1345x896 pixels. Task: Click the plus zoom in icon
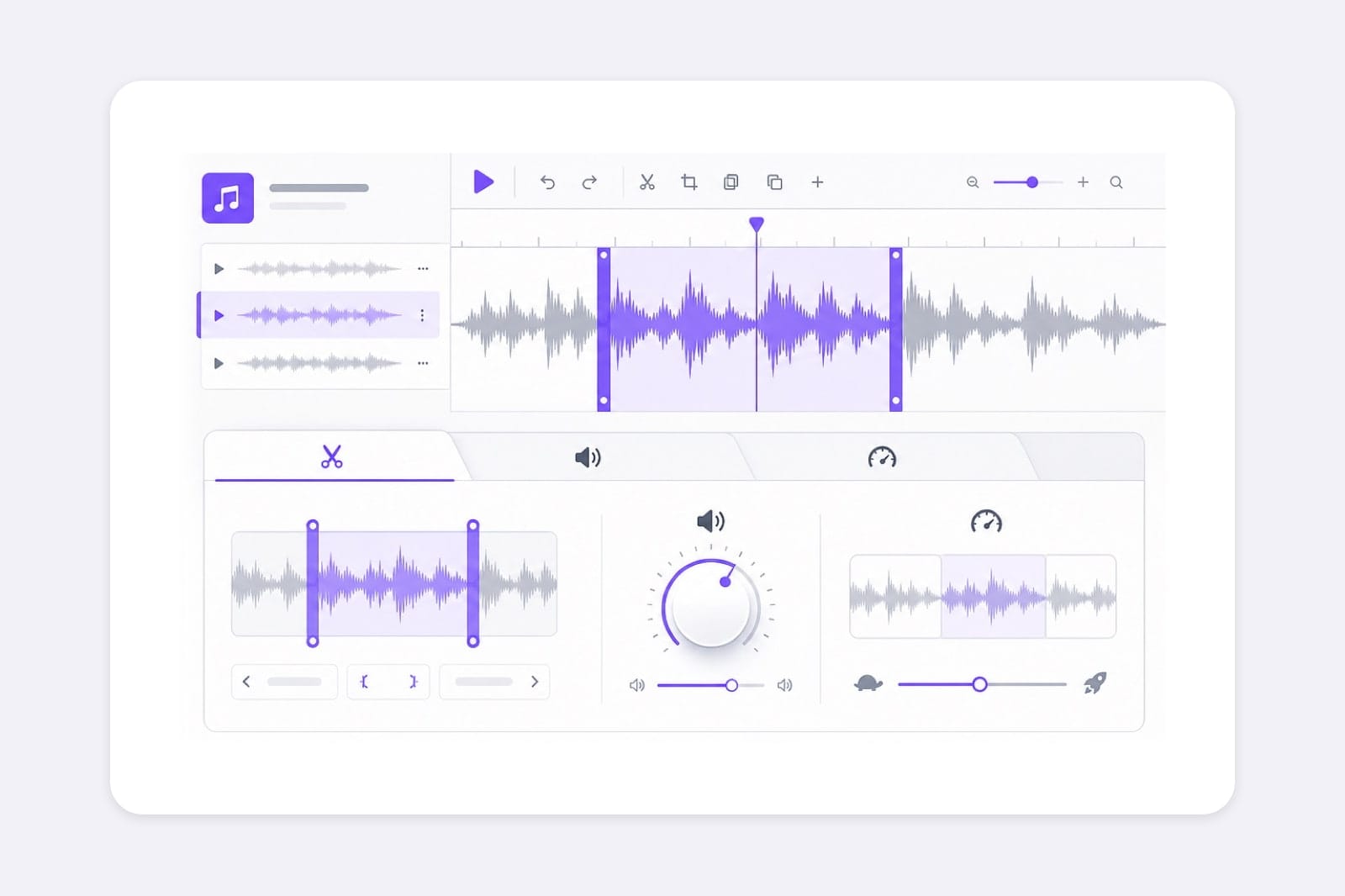coord(1083,182)
